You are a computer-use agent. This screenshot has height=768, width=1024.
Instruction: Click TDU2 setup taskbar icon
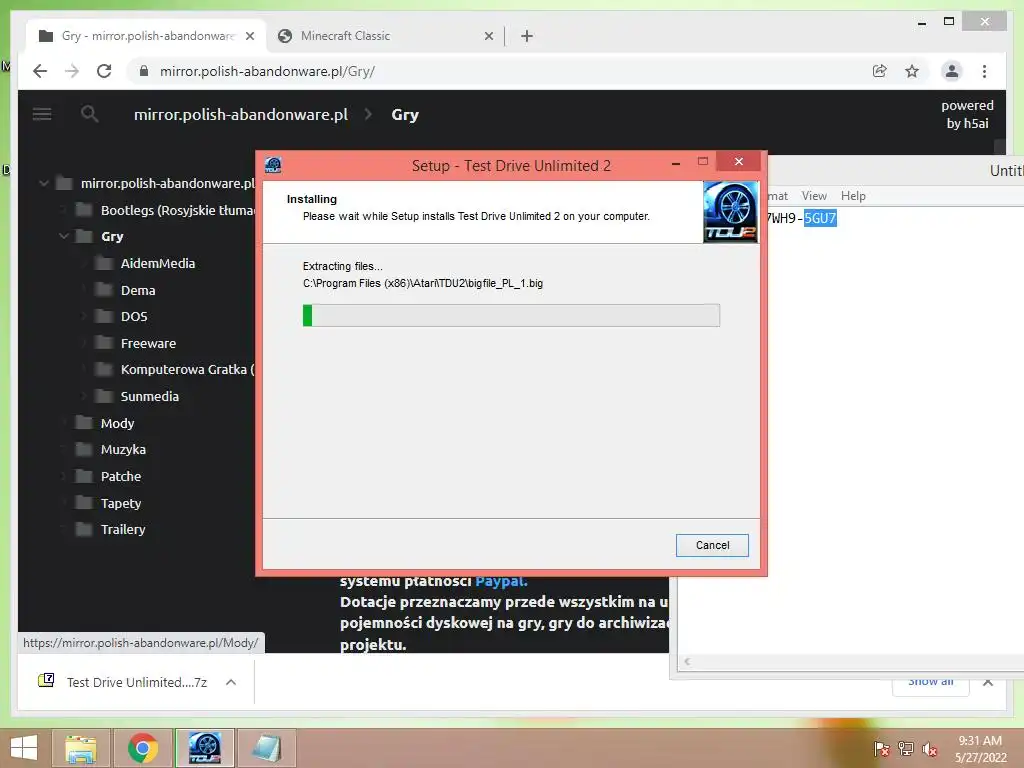pos(205,748)
